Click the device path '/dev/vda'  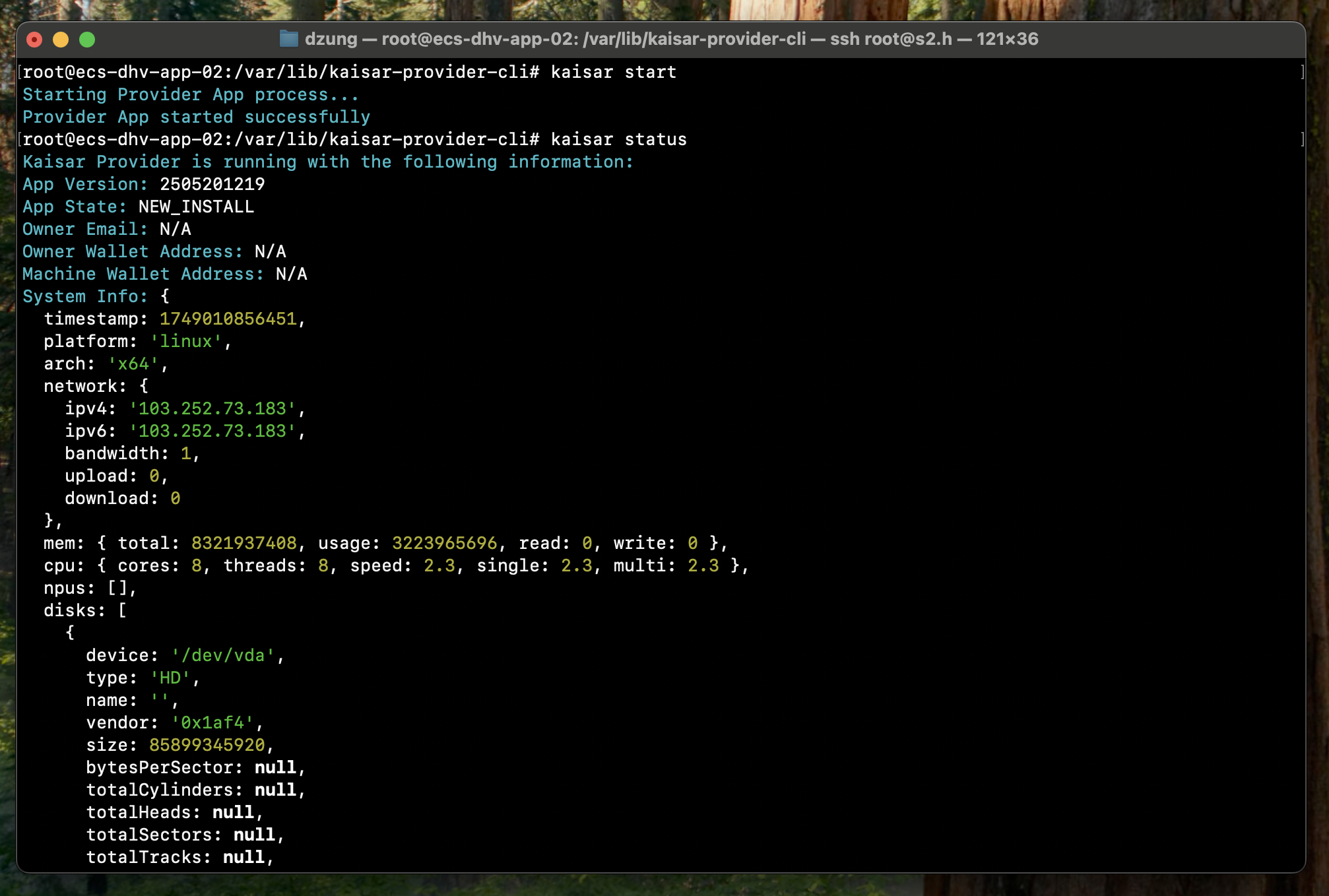[x=222, y=655]
